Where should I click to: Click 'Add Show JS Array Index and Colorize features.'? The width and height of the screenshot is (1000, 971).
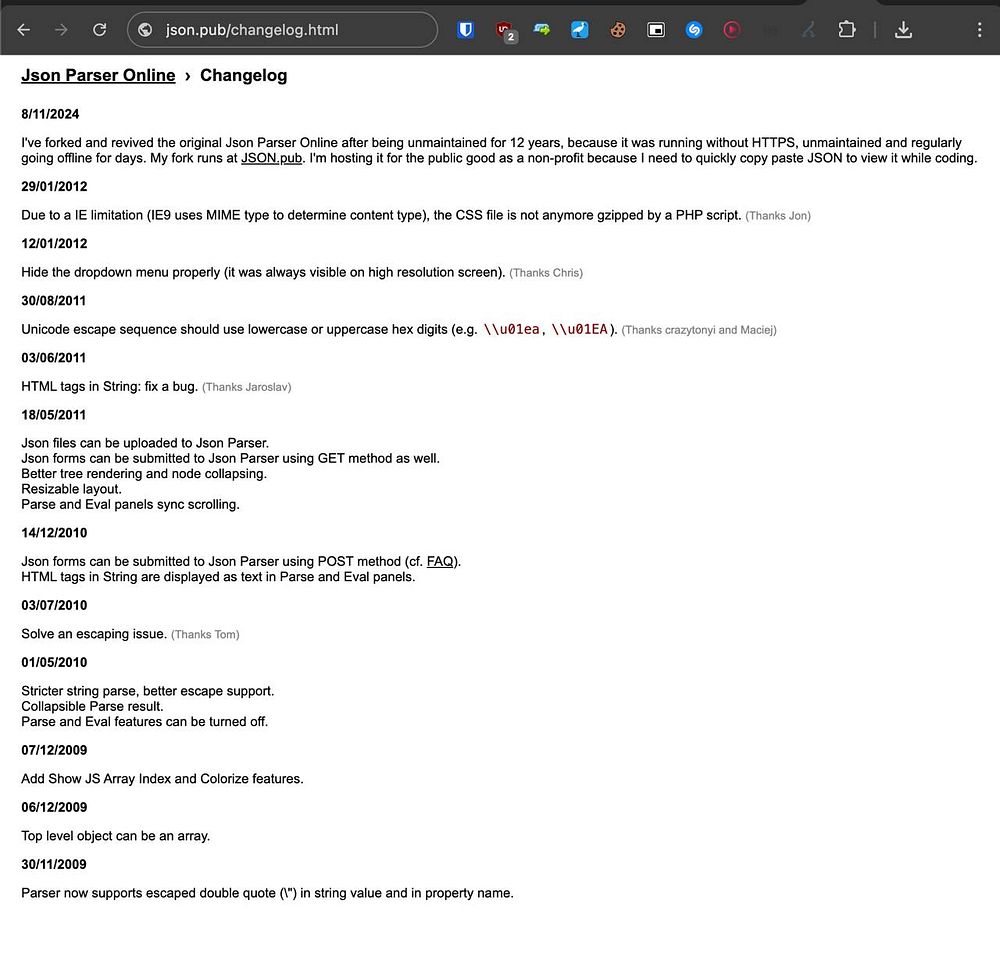coord(162,779)
